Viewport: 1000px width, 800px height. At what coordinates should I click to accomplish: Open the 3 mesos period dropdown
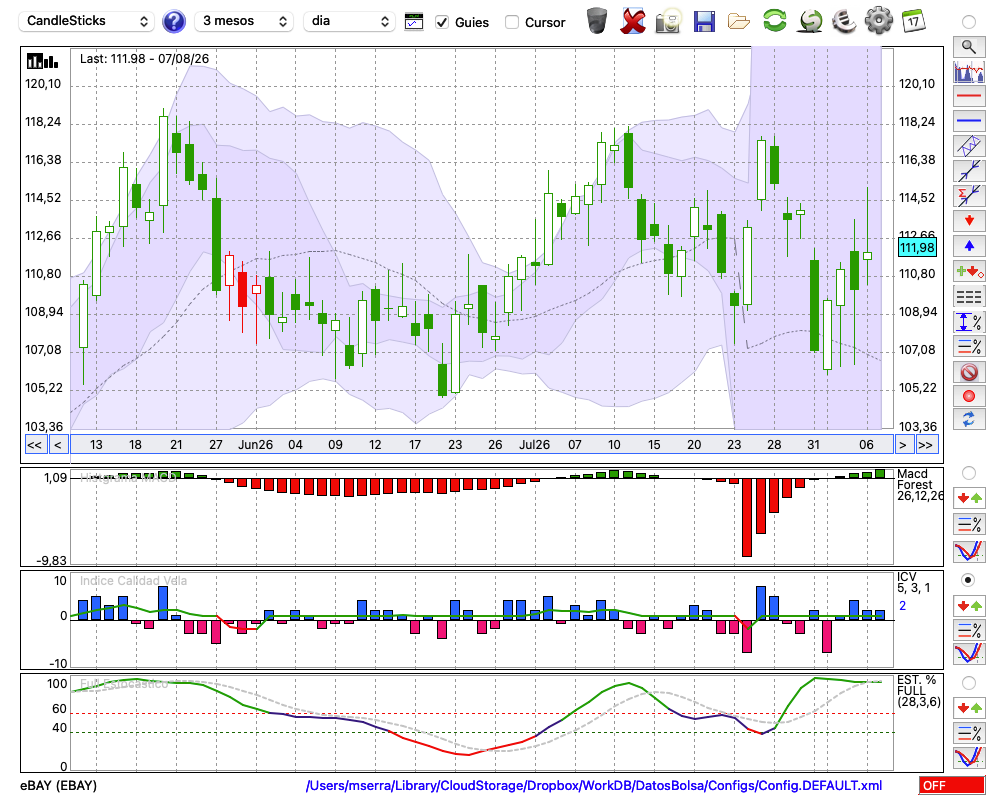click(244, 21)
